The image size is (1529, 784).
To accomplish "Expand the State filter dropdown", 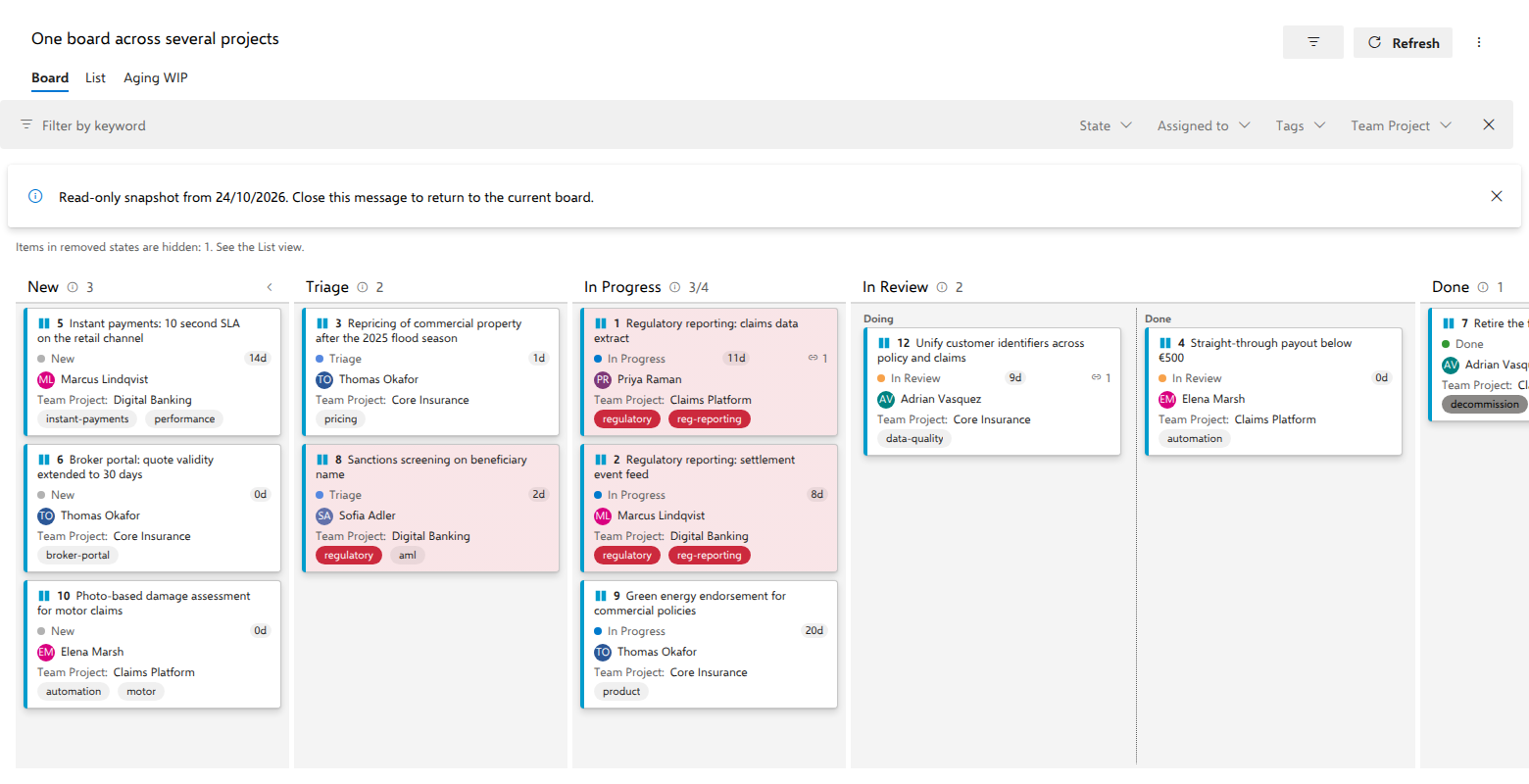I will coord(1106,125).
